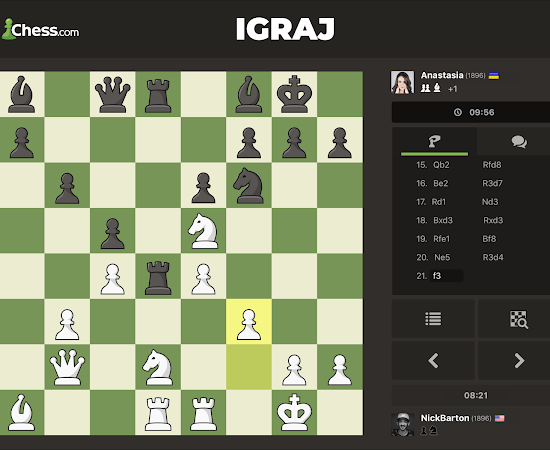The height and width of the screenshot is (450, 550).
Task: Go to the next move arrow
Action: click(x=519, y=360)
